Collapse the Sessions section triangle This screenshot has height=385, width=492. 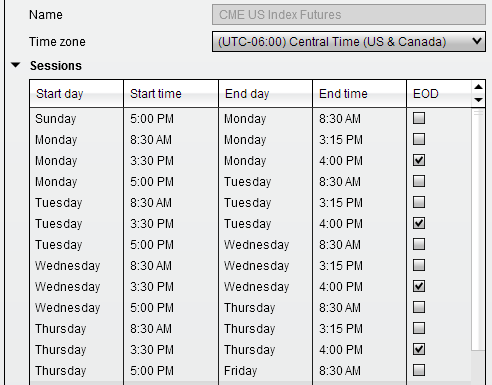(16, 65)
